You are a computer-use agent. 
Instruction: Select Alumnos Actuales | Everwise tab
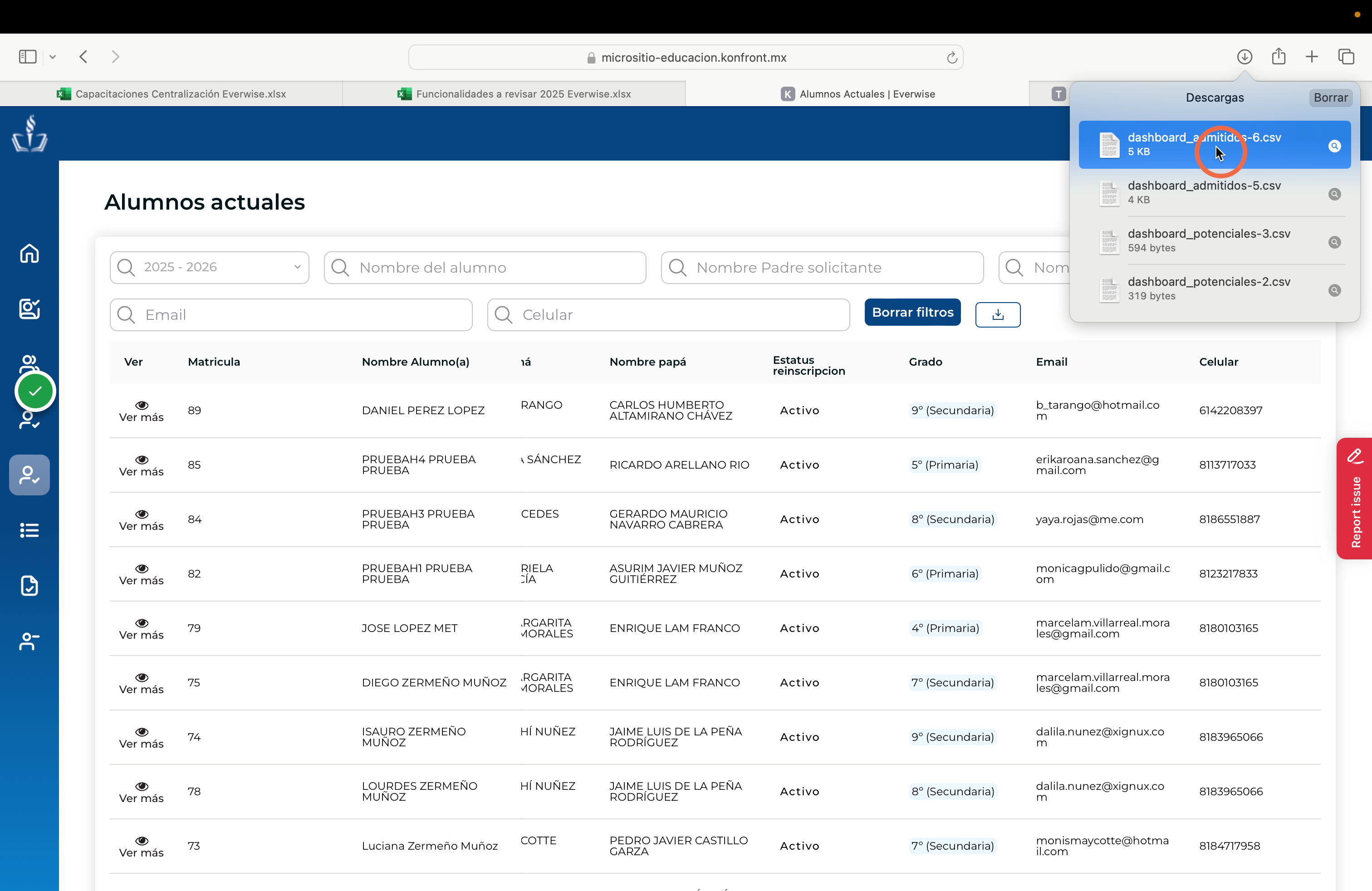click(857, 94)
